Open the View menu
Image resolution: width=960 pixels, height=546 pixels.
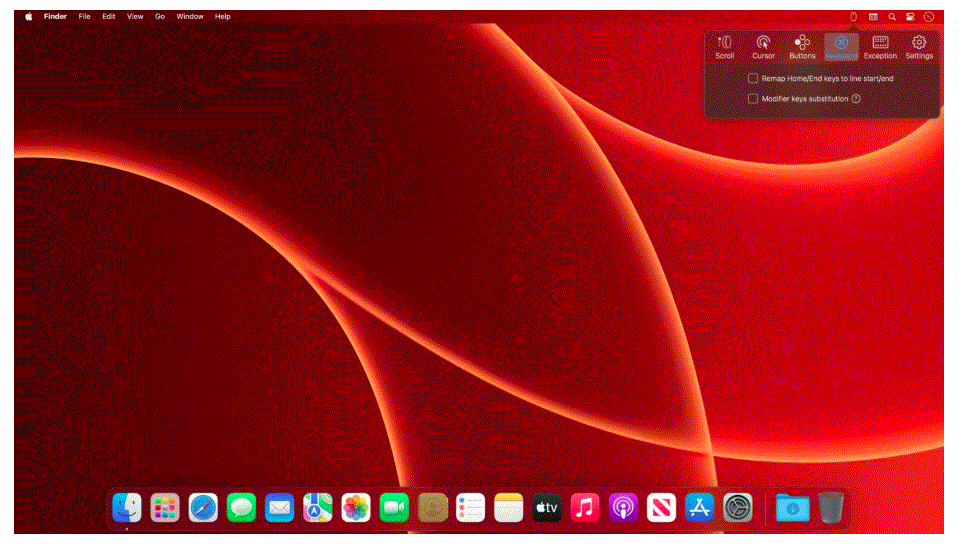coord(135,17)
